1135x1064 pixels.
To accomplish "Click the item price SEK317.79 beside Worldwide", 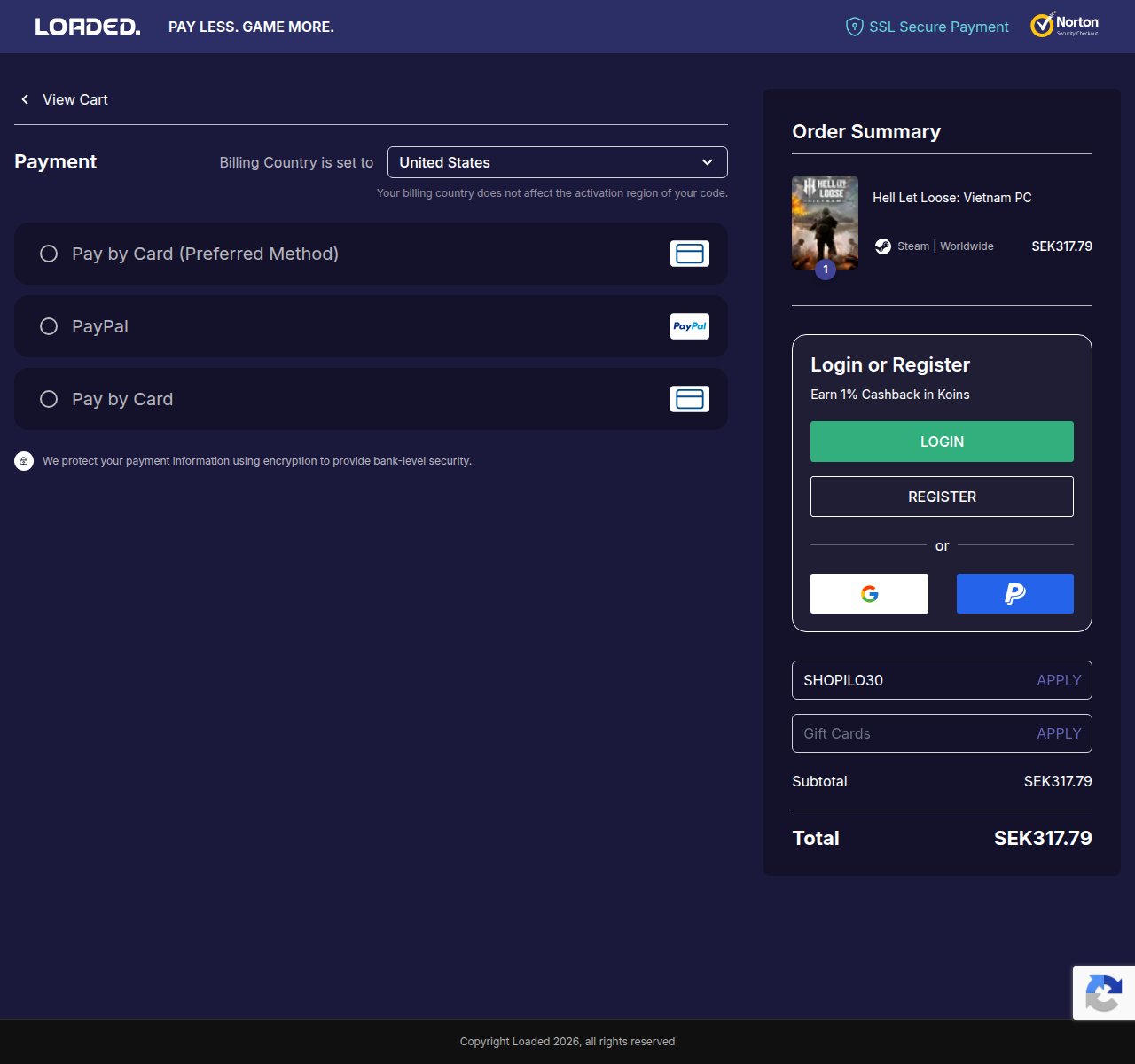I will (1061, 246).
